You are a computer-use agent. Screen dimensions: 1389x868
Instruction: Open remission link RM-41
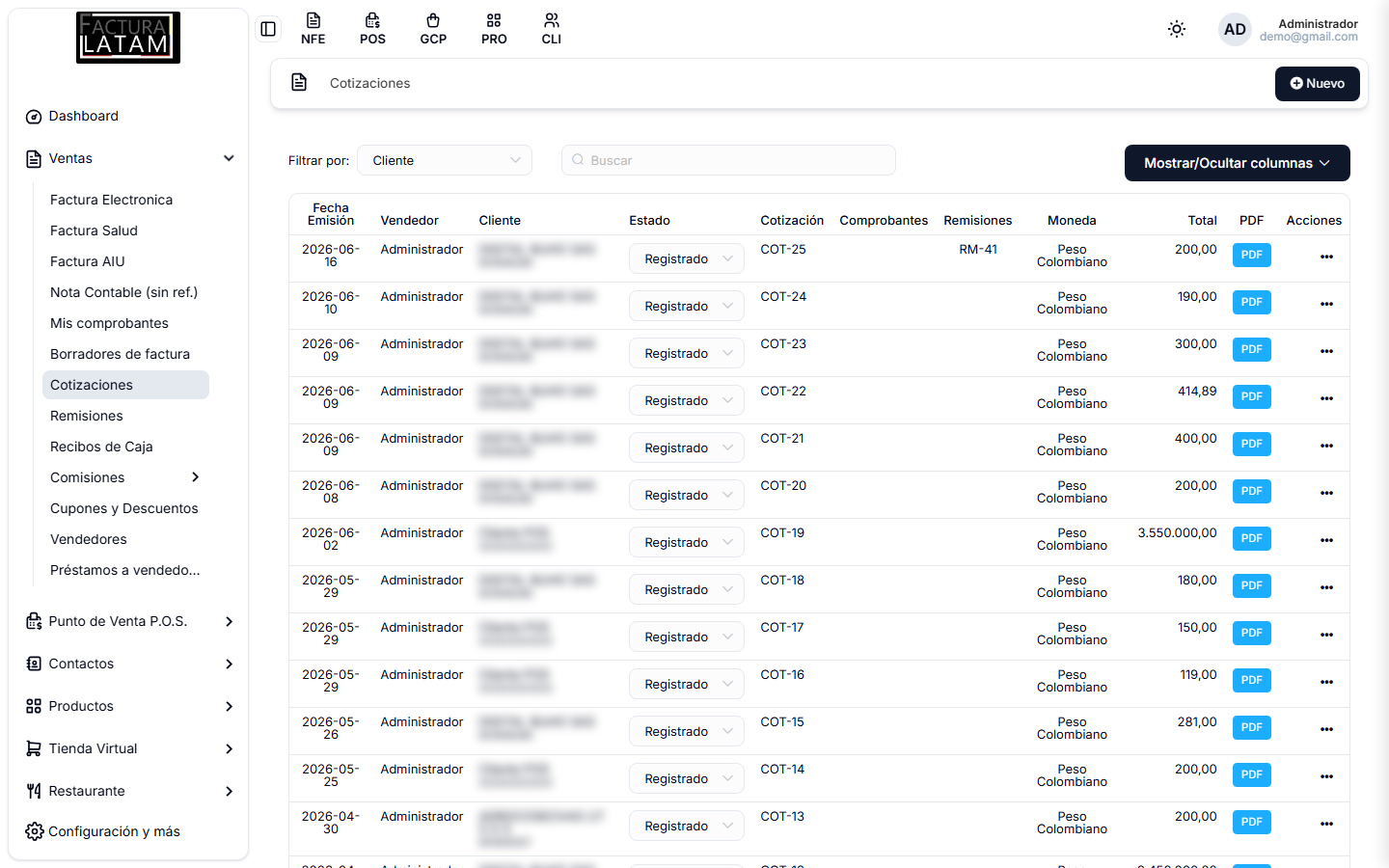coord(978,249)
